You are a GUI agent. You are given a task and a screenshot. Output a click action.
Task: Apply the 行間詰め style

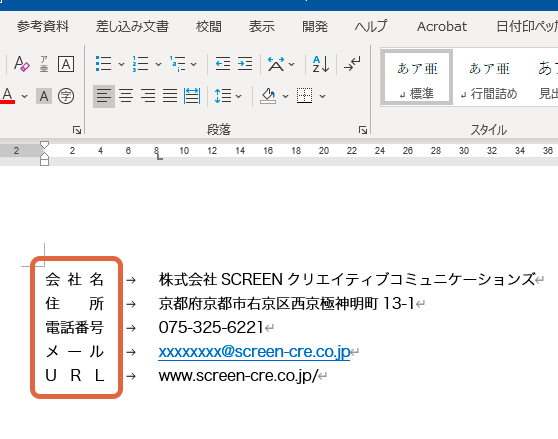point(489,77)
